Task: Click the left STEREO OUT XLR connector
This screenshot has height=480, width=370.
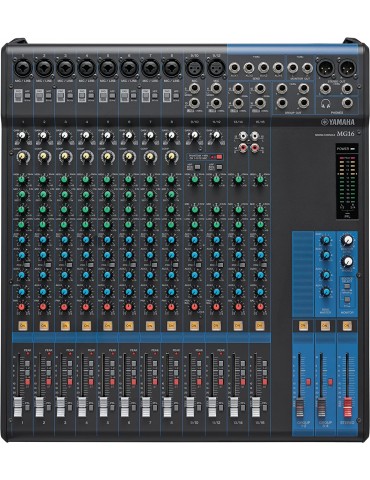Action: coord(325,68)
